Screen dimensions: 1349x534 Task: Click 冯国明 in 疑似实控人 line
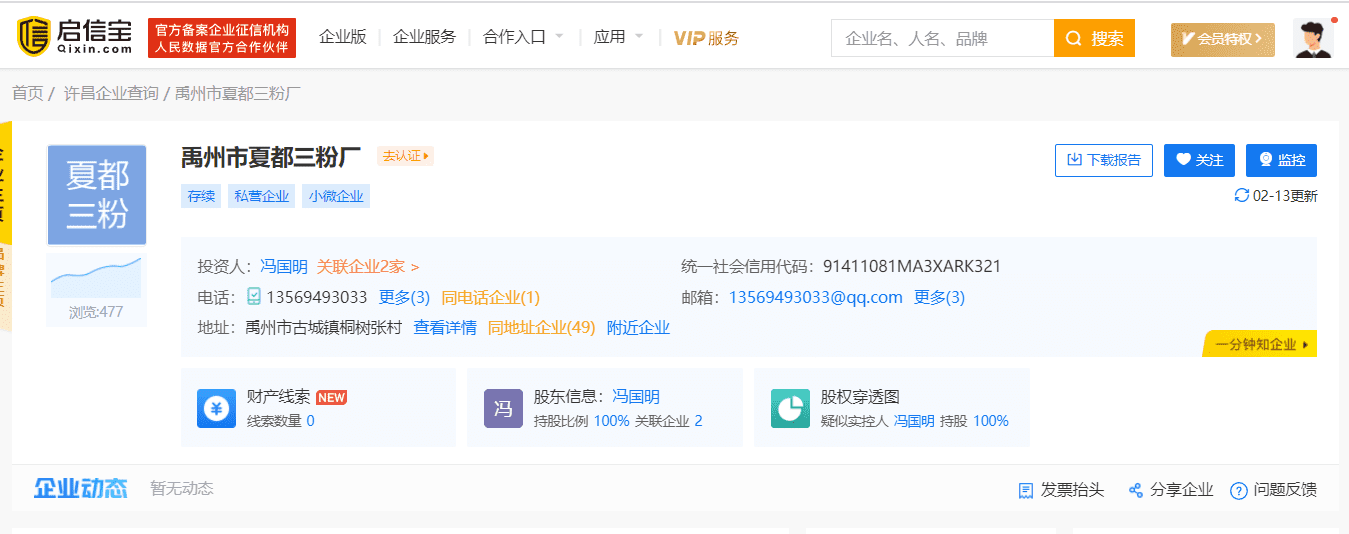(914, 421)
